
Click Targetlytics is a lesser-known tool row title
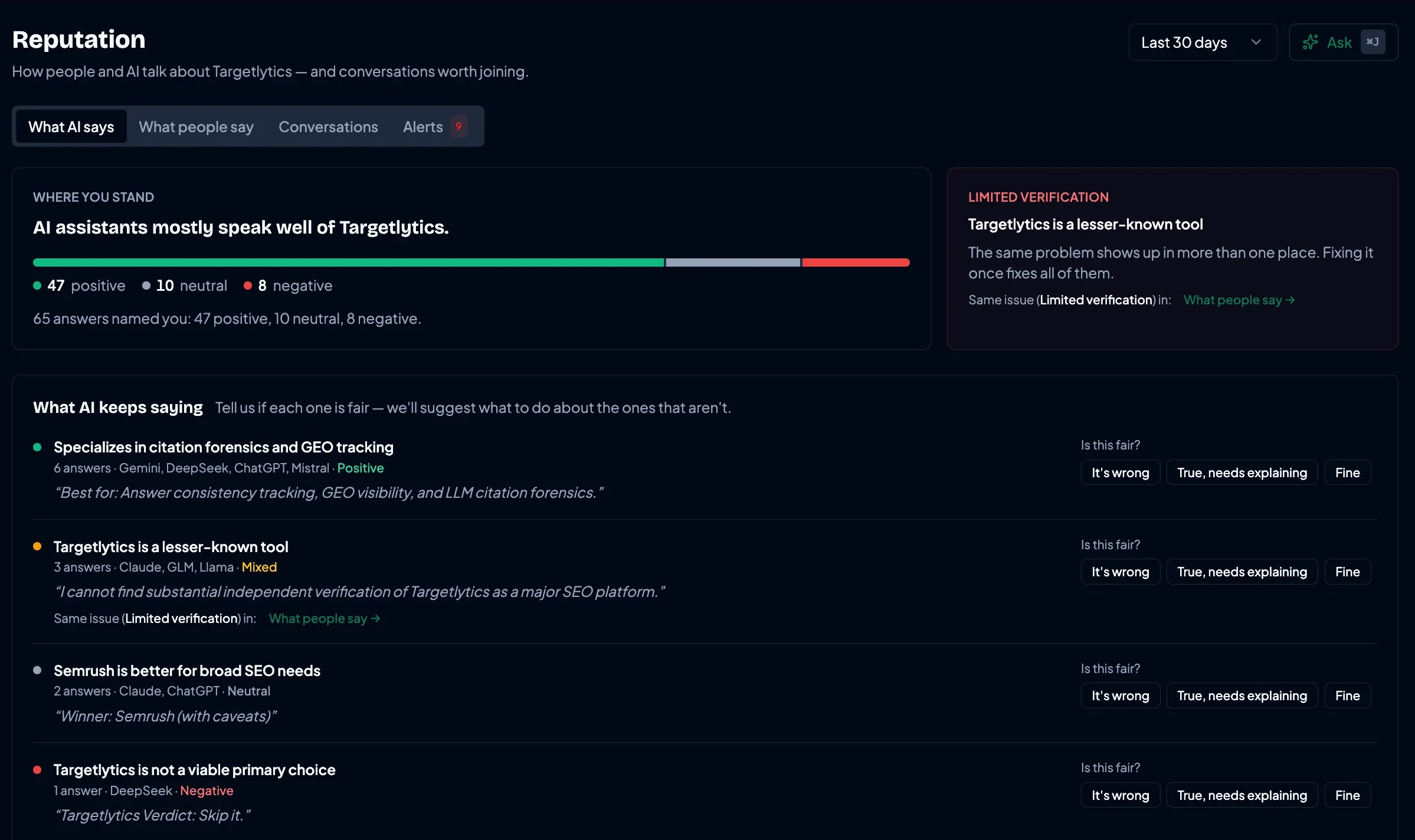click(x=171, y=547)
